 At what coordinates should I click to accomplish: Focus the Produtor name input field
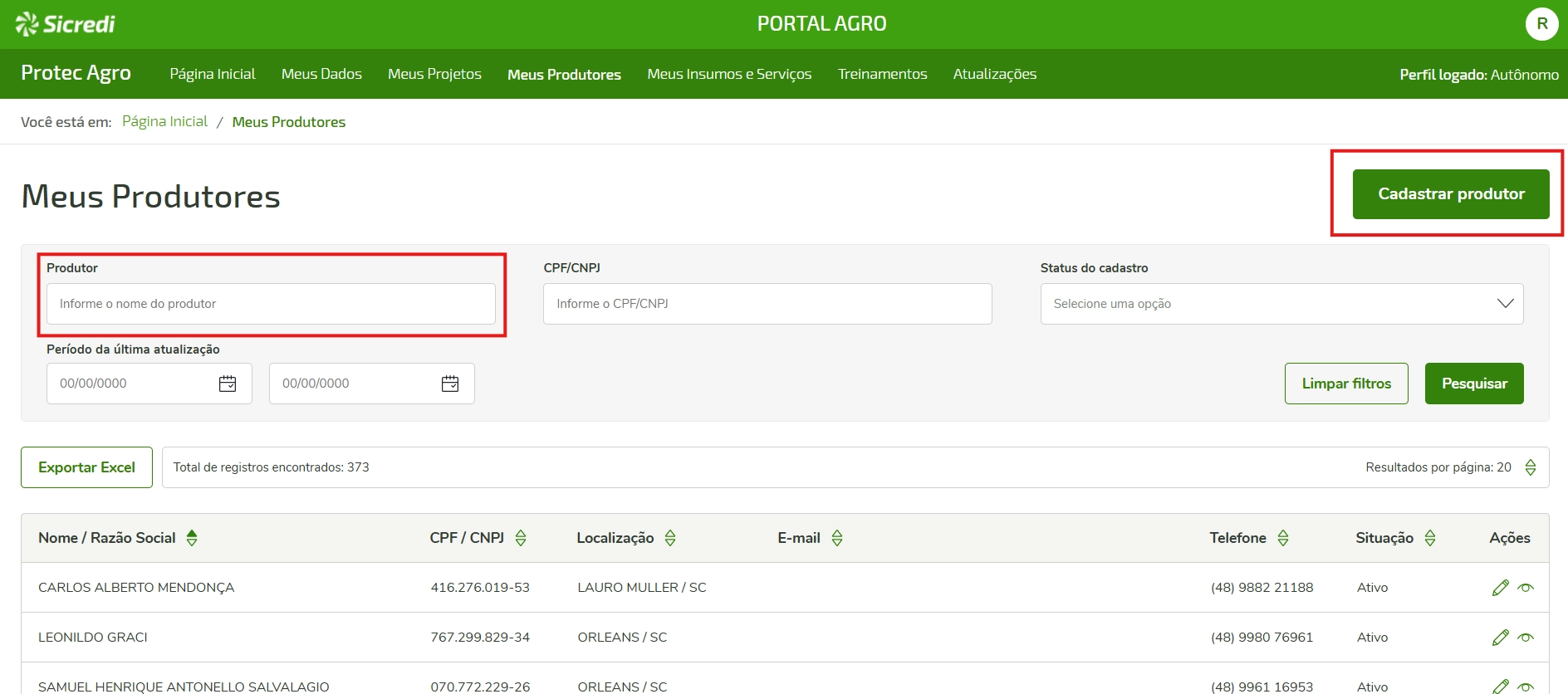[271, 304]
